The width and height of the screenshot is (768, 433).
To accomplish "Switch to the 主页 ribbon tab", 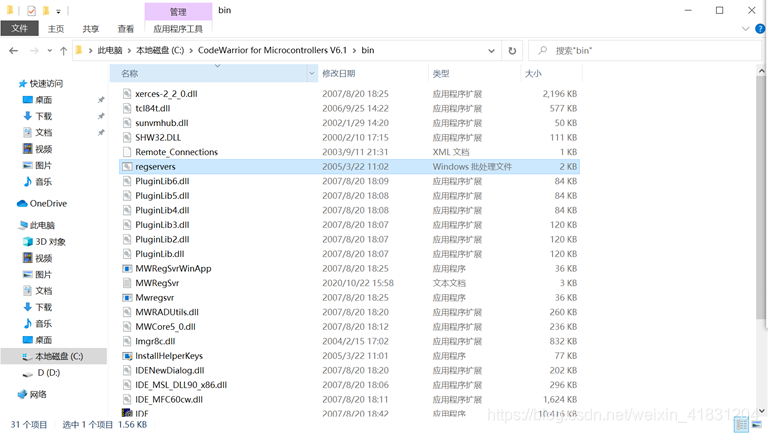I will click(56, 29).
